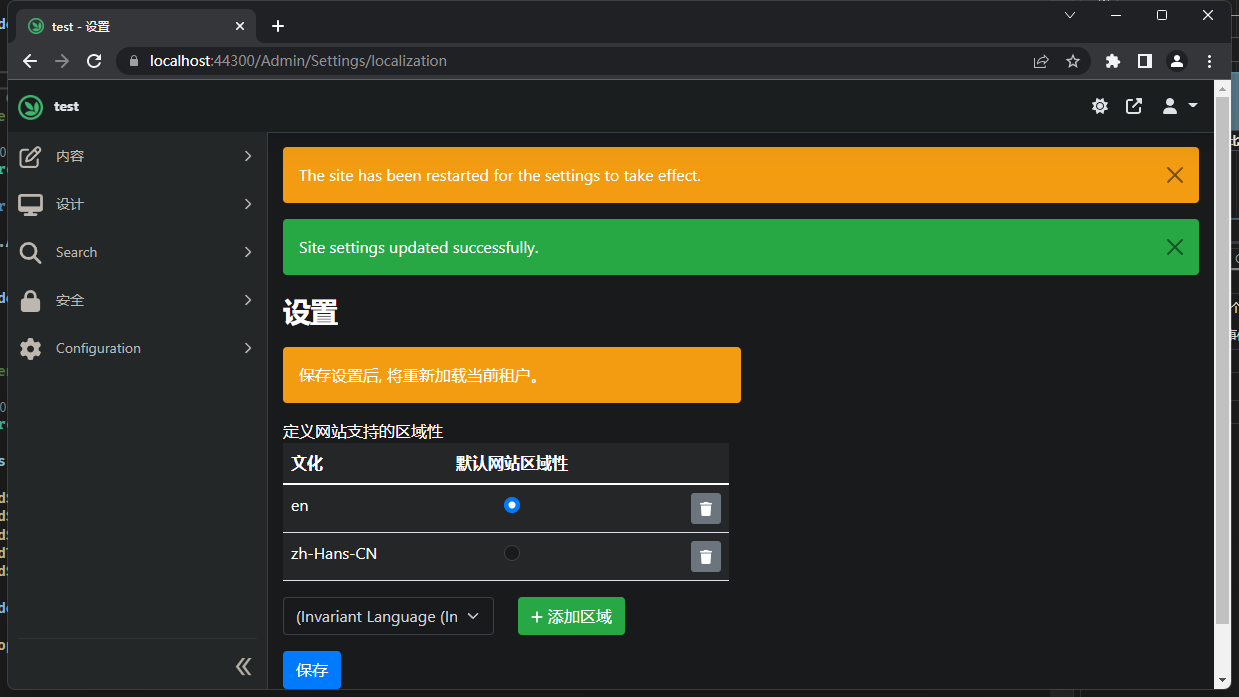Image resolution: width=1239 pixels, height=697 pixels.
Task: Open the site with the external link icon
Action: (x=1134, y=105)
